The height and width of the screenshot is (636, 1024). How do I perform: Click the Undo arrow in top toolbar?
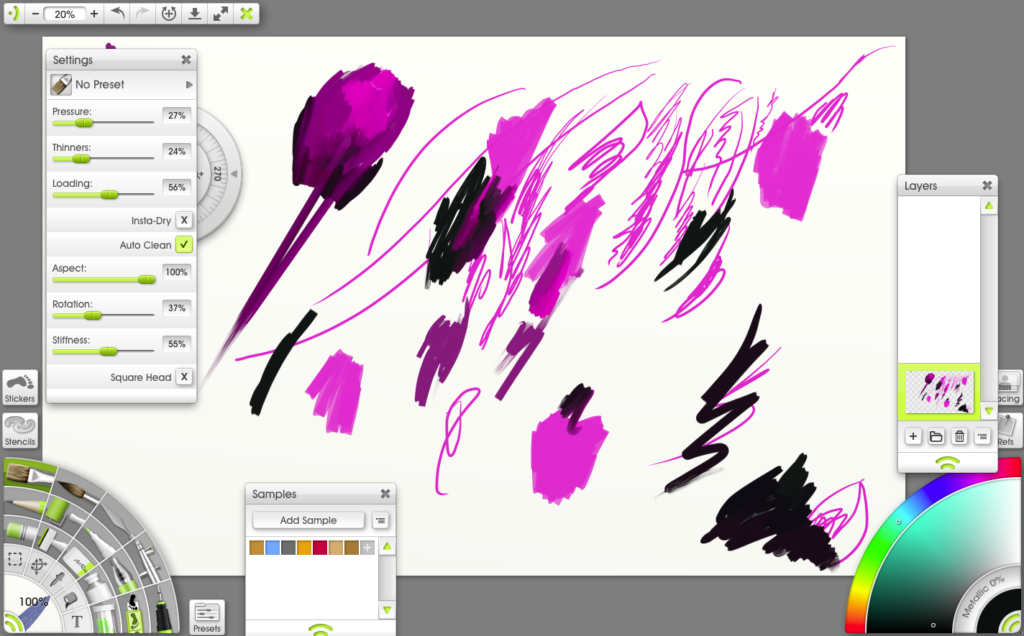tap(117, 13)
